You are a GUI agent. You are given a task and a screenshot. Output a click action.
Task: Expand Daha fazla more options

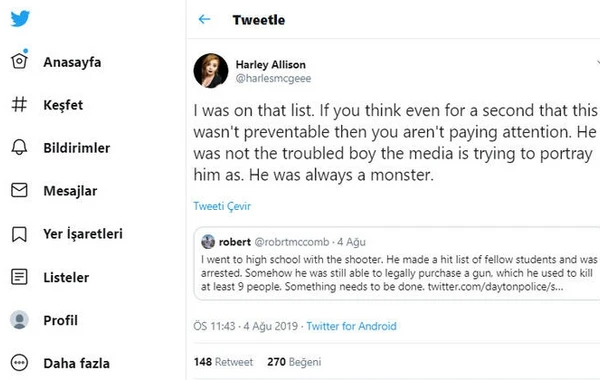[19, 363]
